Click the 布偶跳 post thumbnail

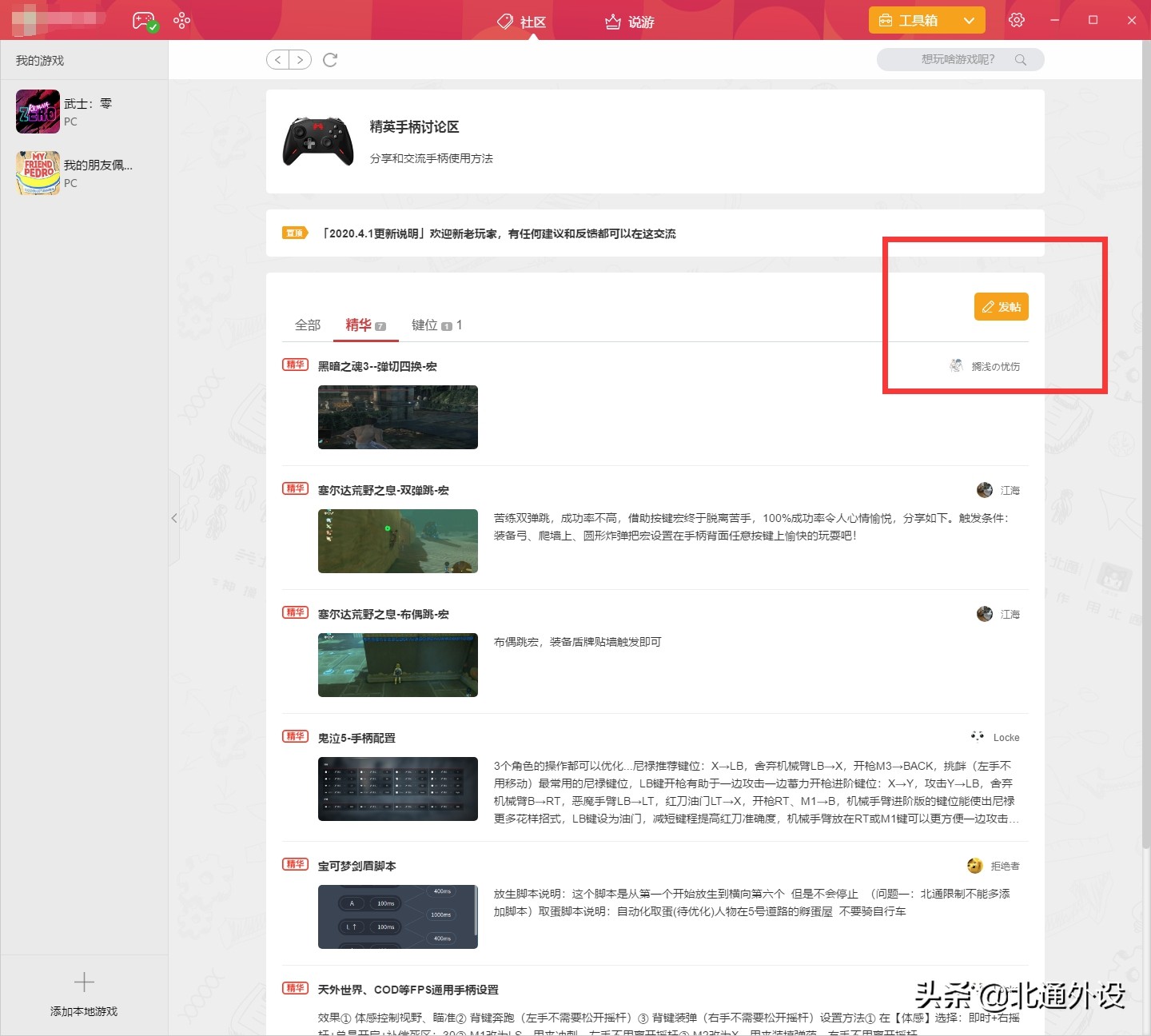398,665
